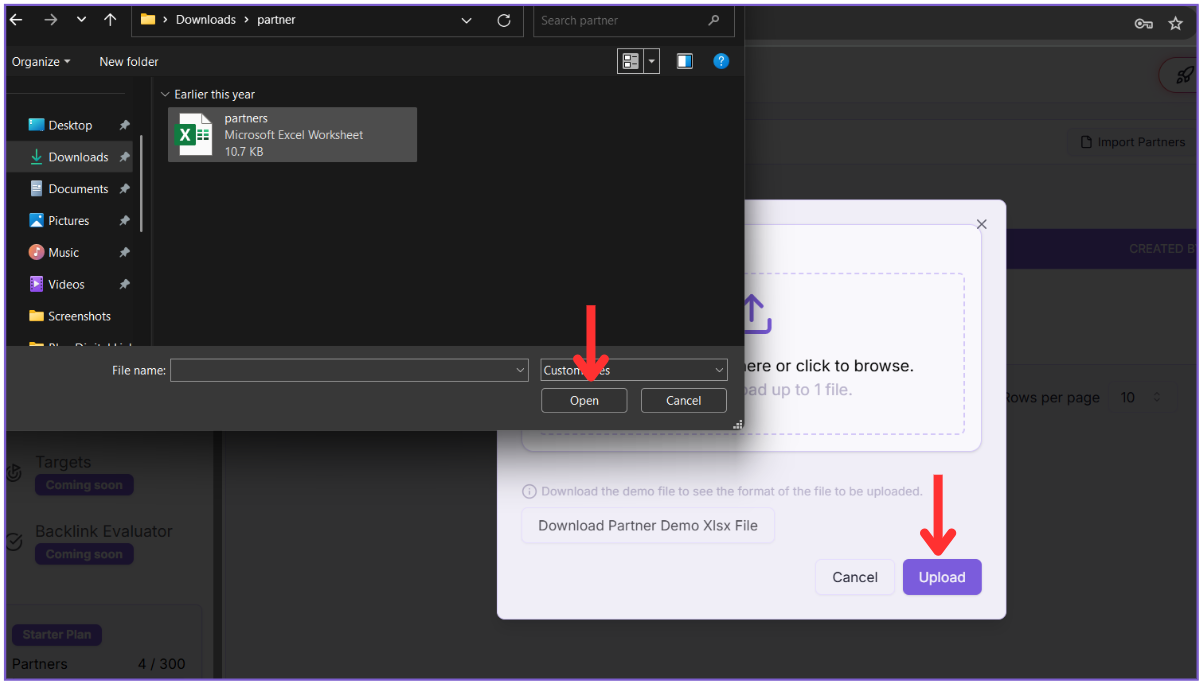Select Pictures in the navigation pane
This screenshot has height=682, width=1203.
68,221
